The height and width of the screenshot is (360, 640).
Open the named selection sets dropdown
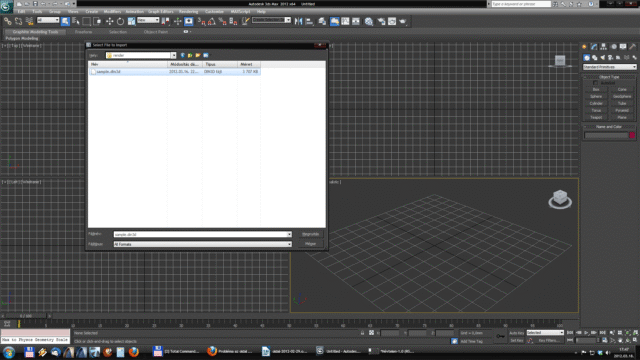[271, 20]
